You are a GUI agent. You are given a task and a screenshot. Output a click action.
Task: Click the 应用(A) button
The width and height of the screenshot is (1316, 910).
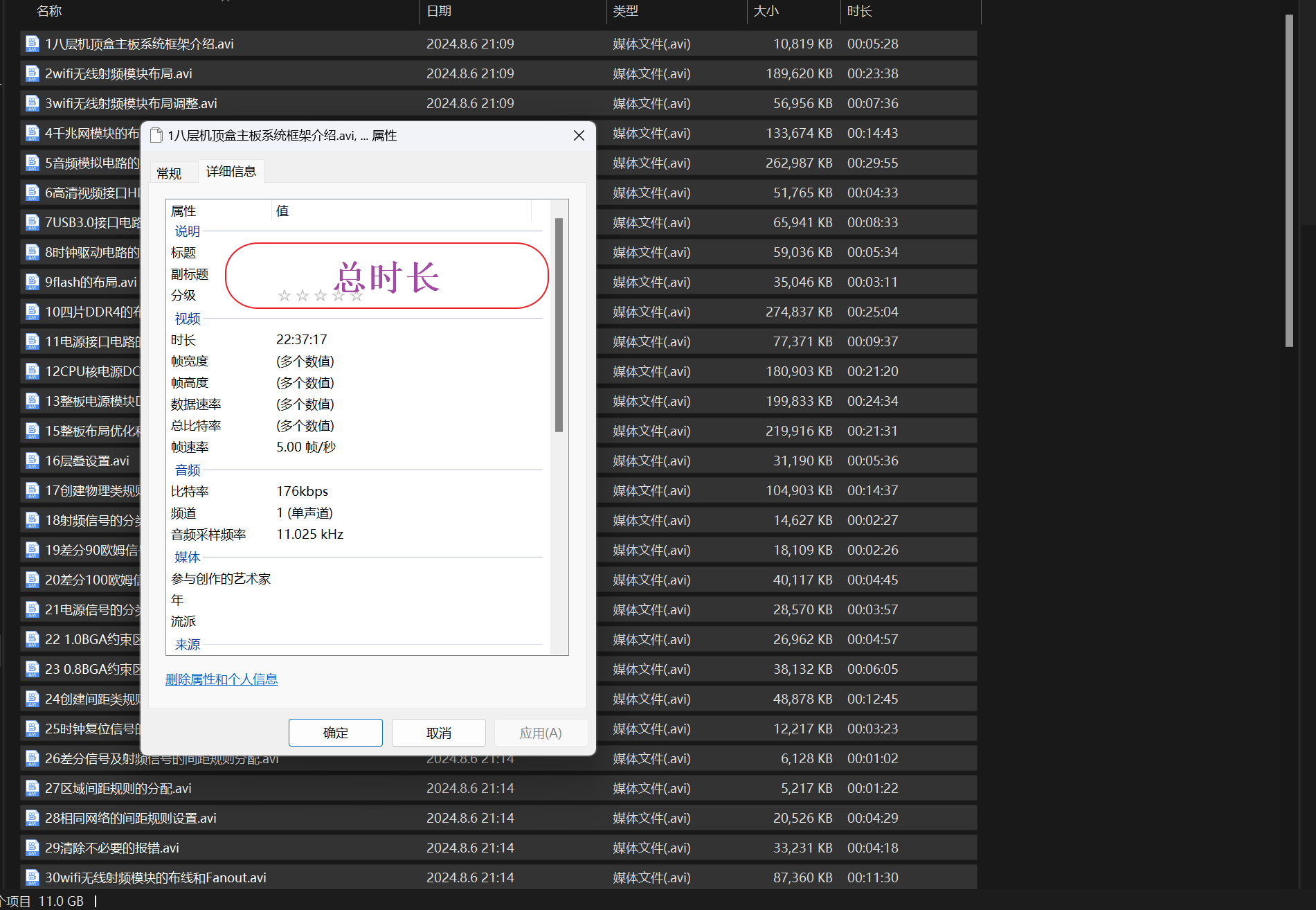541,733
